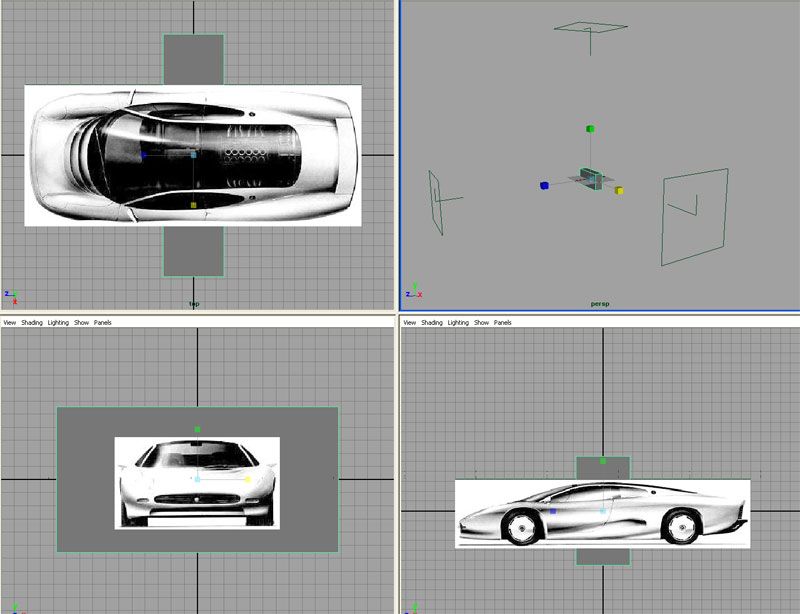The width and height of the screenshot is (800, 614).
Task: Open the Lighting menu in the front view panel
Action: [x=58, y=323]
